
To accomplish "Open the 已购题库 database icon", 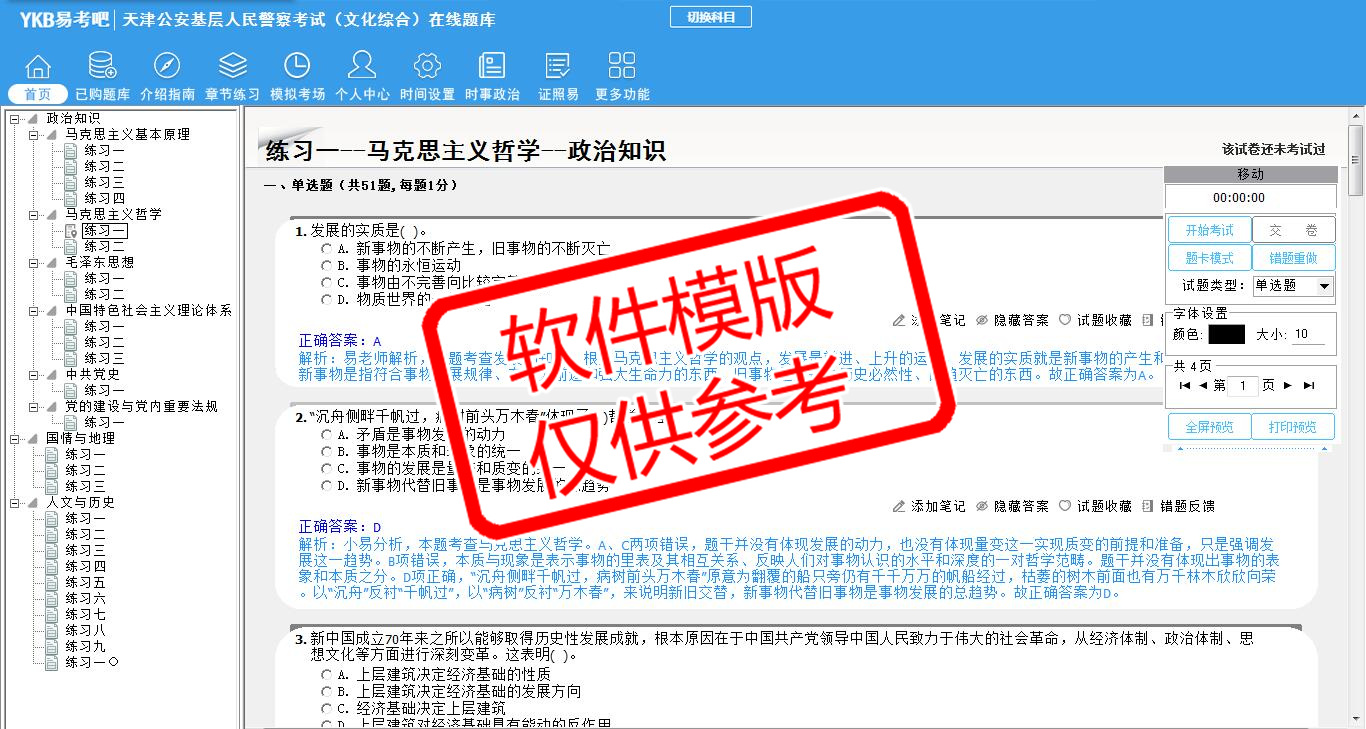I will point(102,67).
